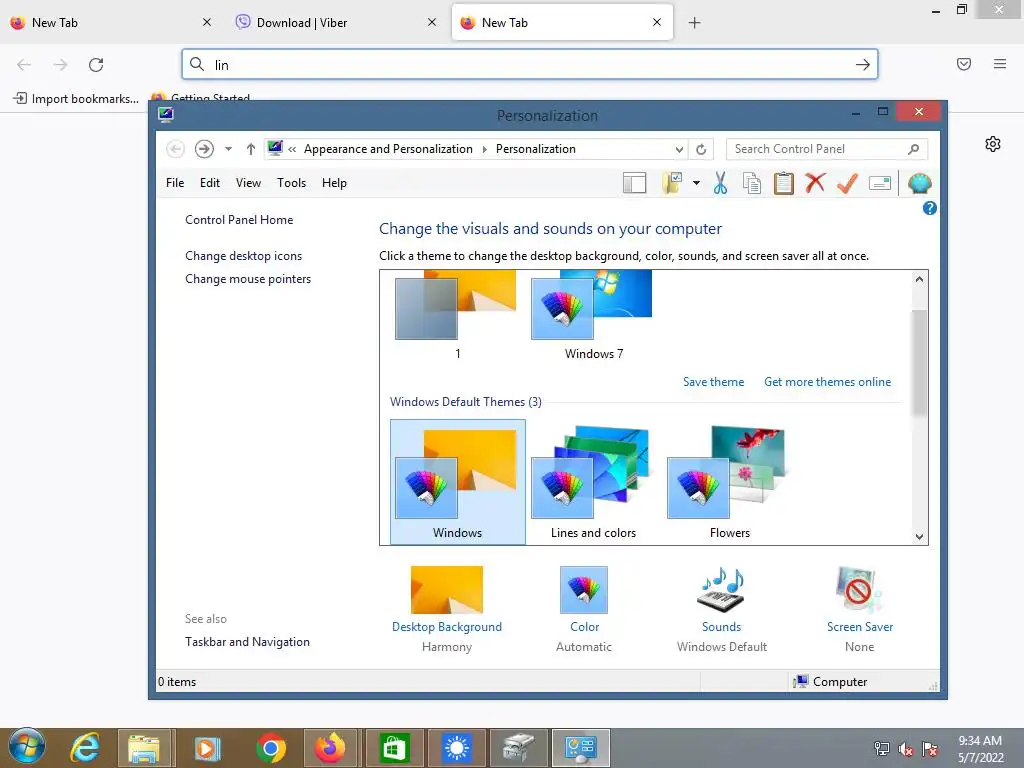Open File Explorer from taskbar
This screenshot has height=768, width=1024.
pos(144,748)
